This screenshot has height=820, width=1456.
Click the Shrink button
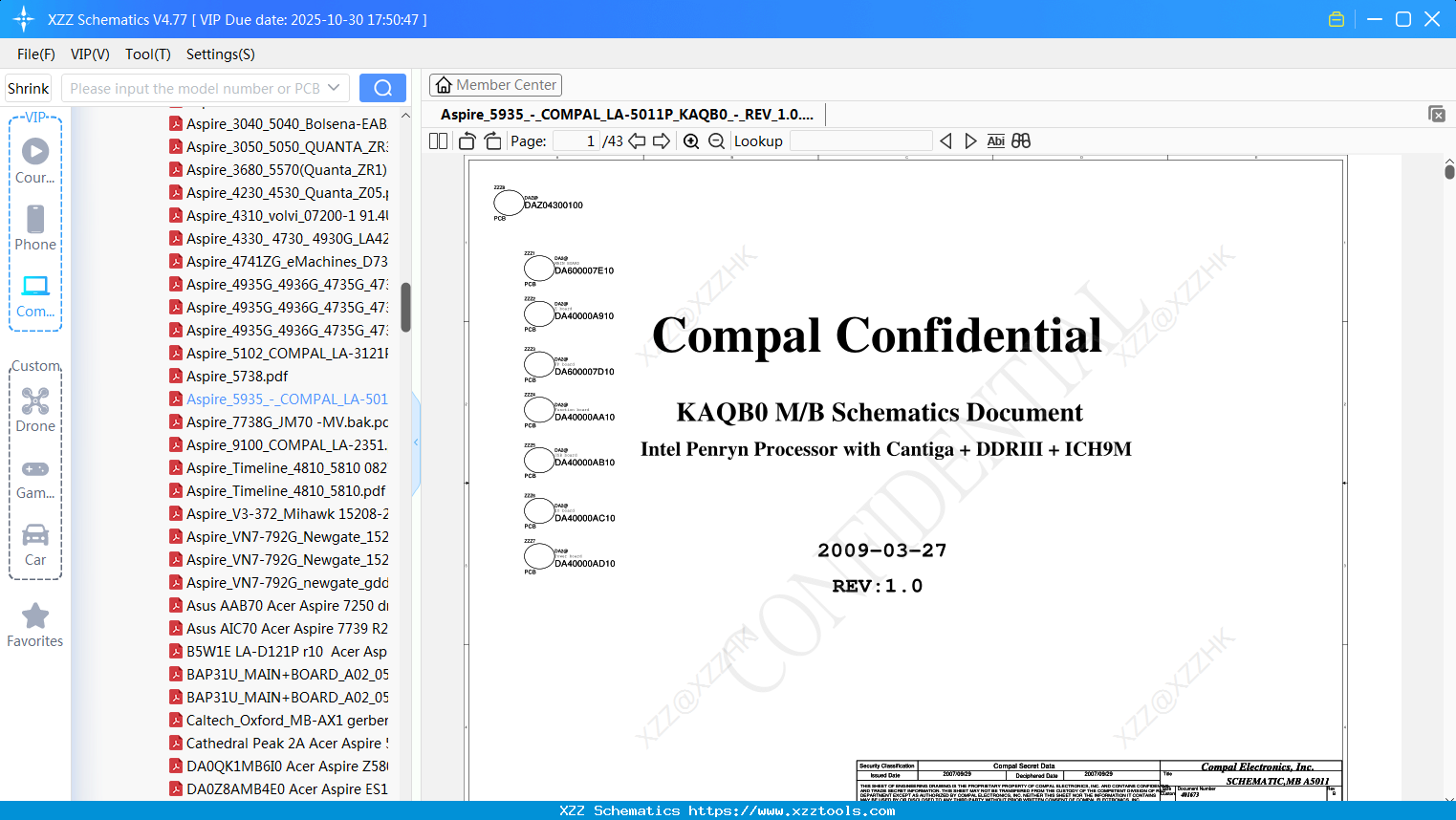tap(29, 88)
